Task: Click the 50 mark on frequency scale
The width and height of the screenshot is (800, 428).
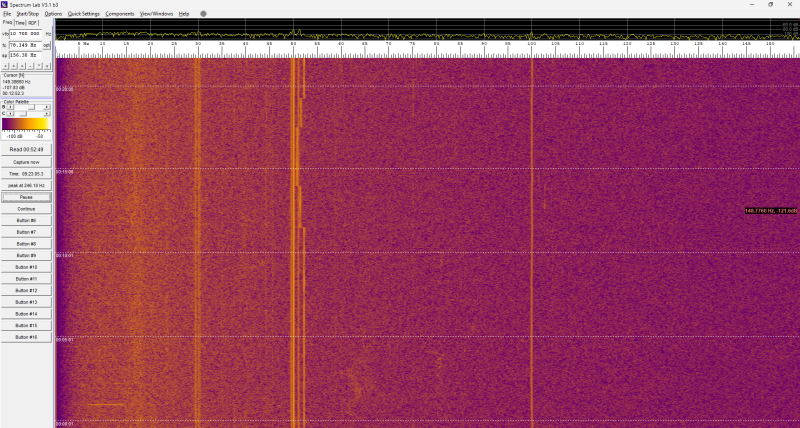Action: 293,44
